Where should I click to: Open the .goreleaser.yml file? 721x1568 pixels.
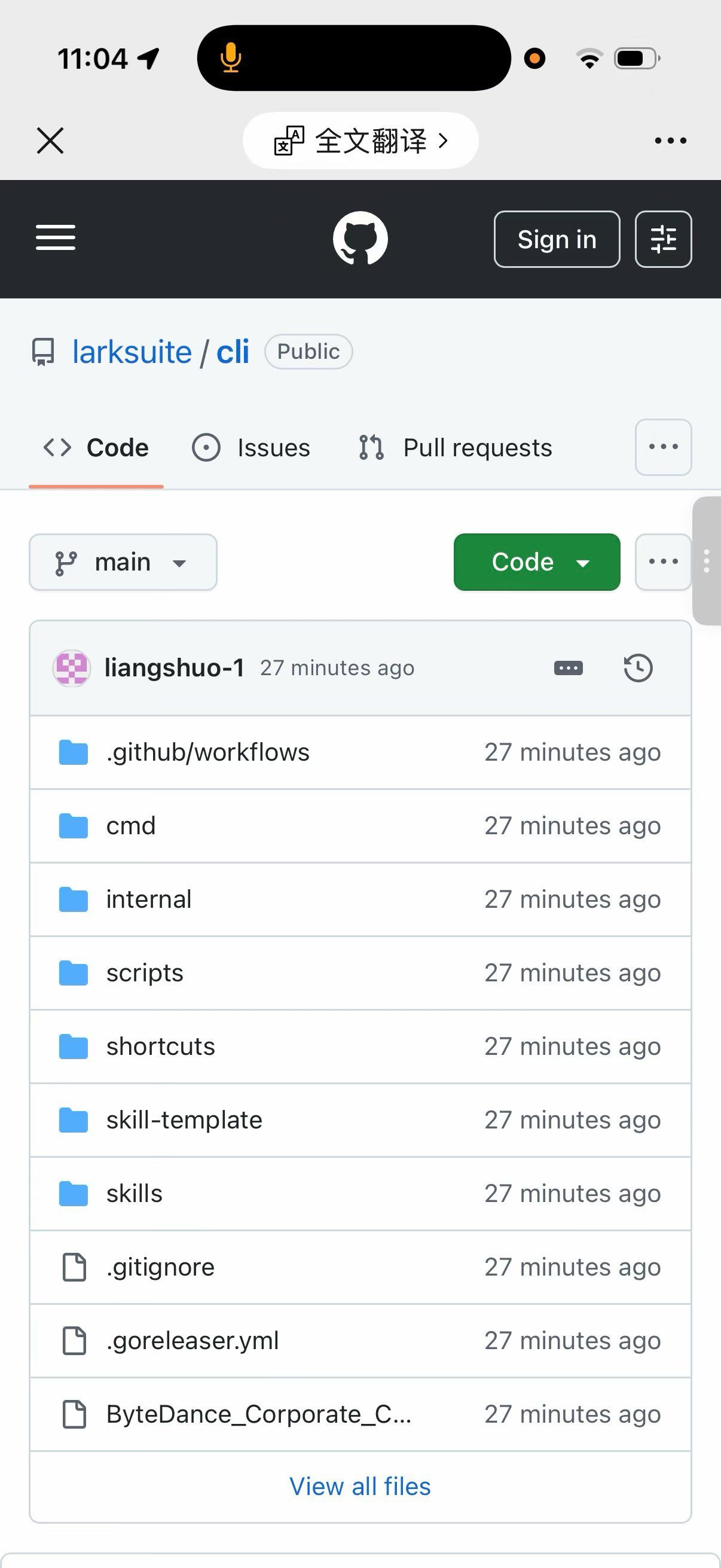click(x=193, y=1340)
